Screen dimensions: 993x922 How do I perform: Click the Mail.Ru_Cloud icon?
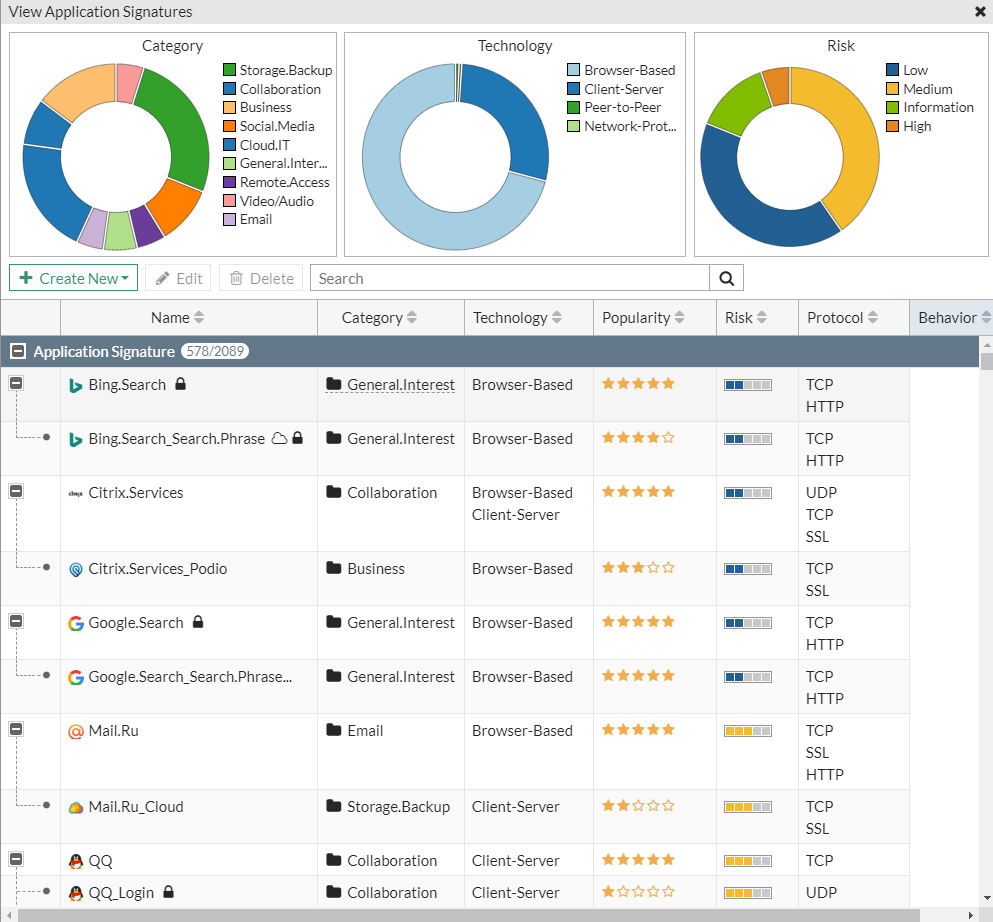click(x=75, y=807)
